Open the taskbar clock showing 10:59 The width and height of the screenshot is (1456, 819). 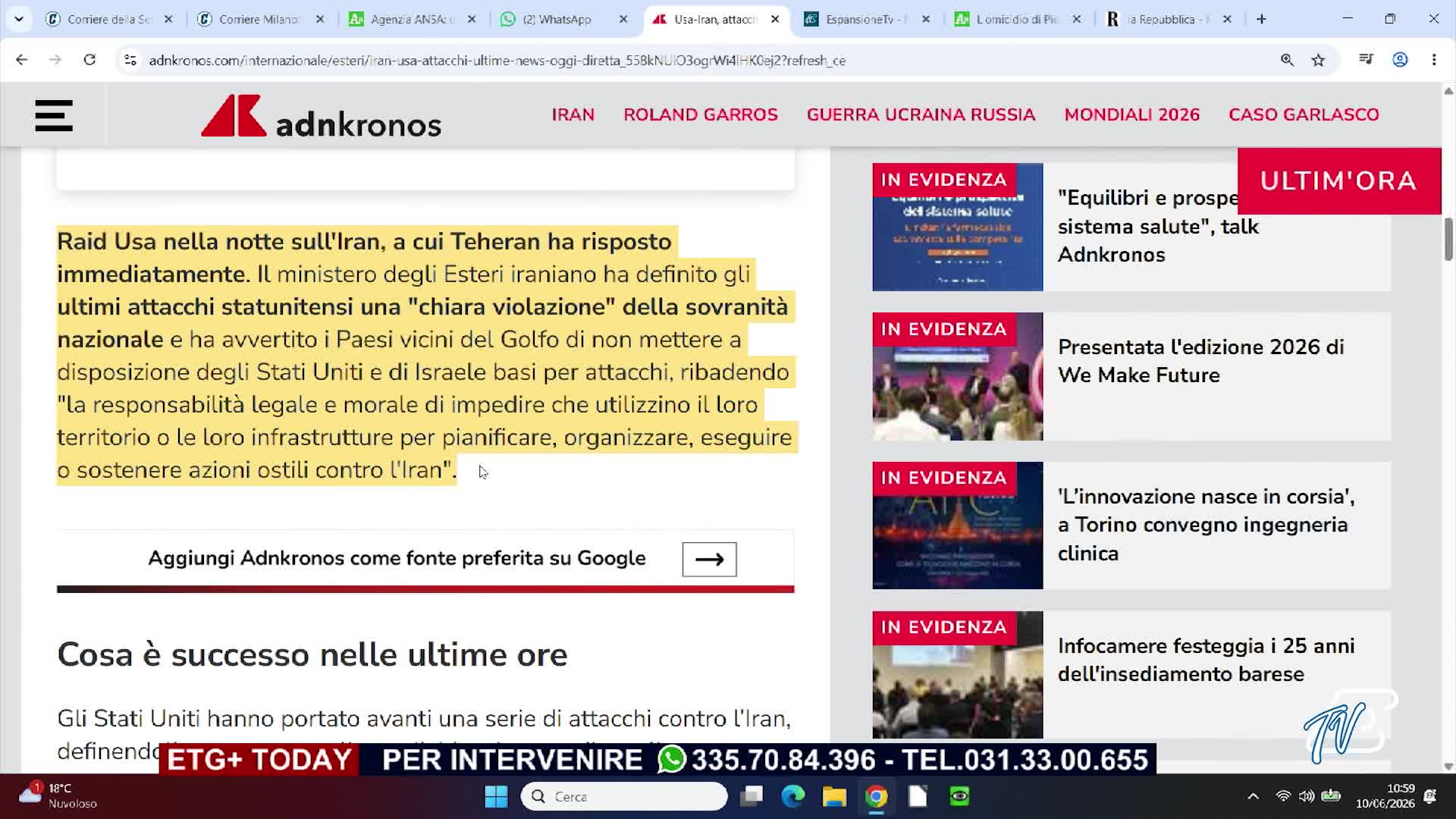(1385, 795)
